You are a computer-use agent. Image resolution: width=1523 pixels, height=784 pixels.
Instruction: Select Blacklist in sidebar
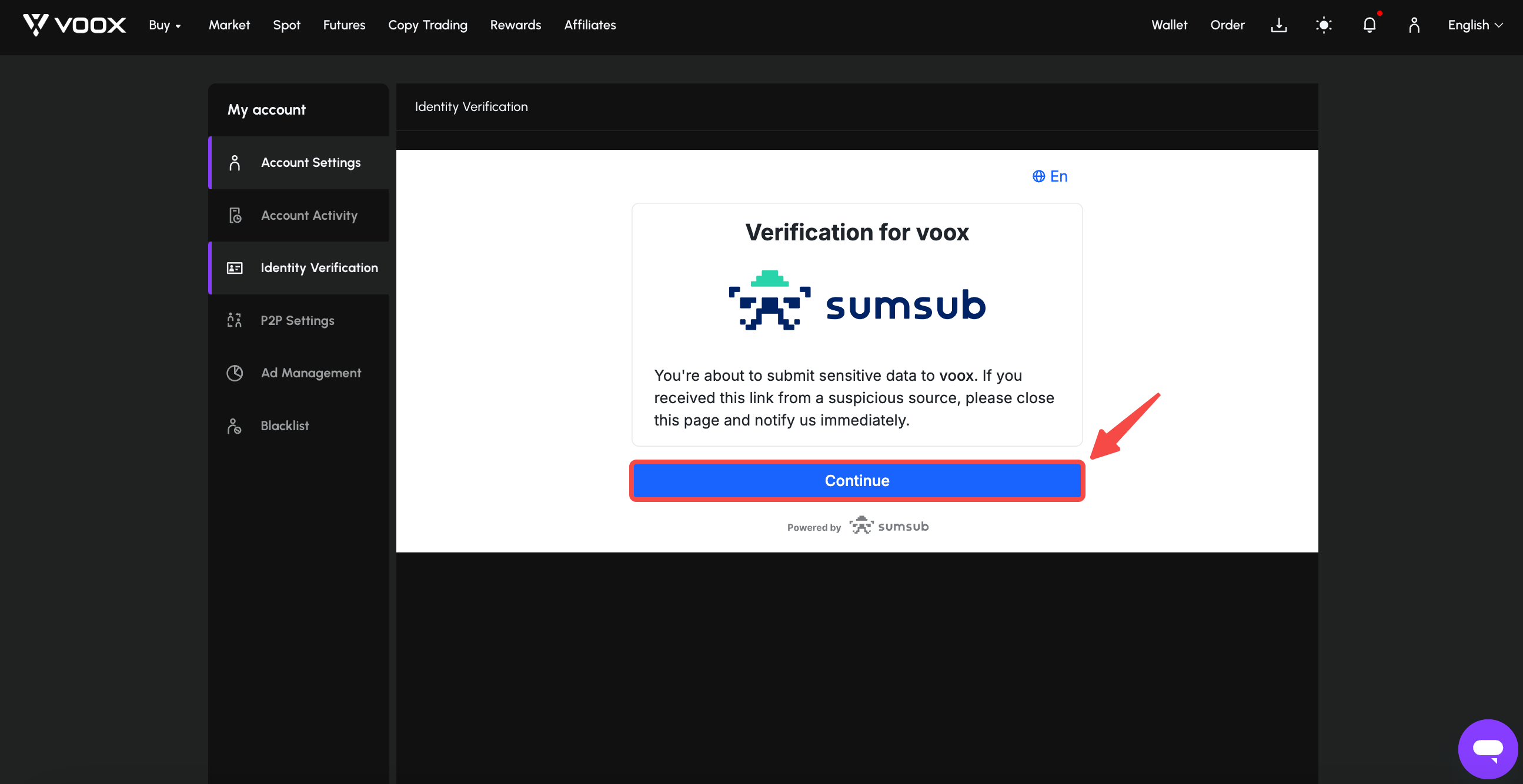299,425
